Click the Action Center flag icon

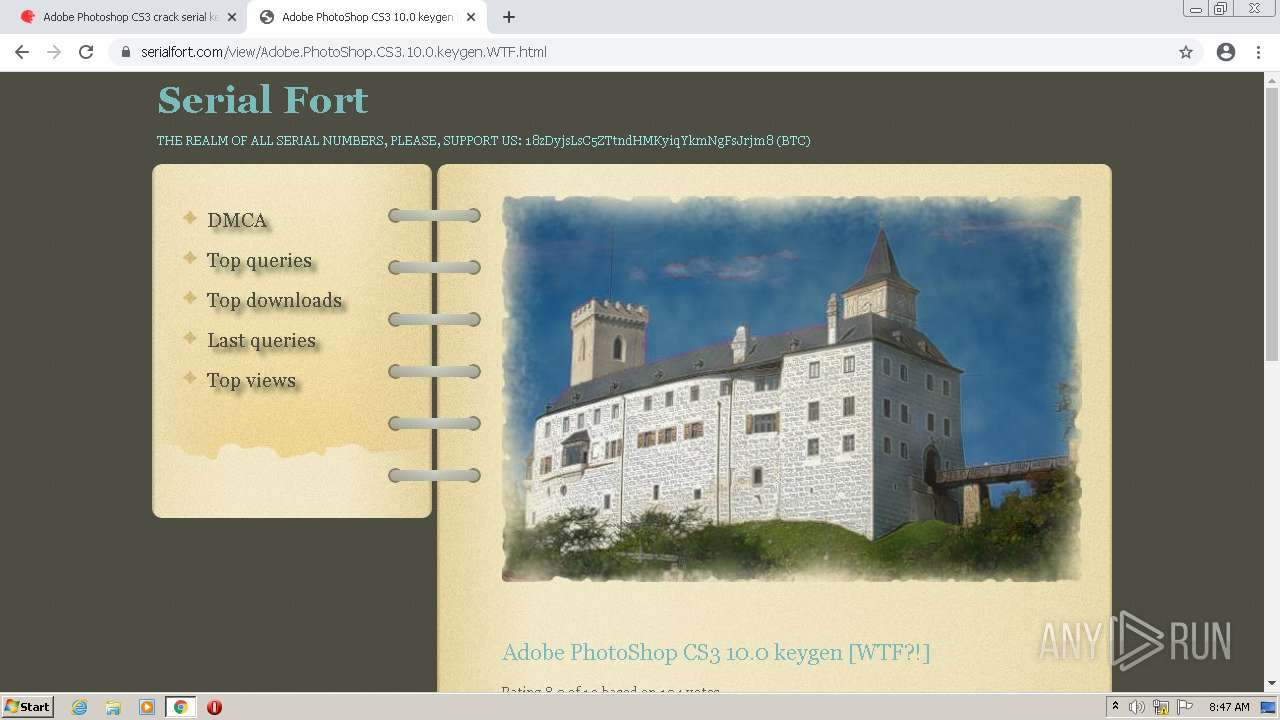1185,707
